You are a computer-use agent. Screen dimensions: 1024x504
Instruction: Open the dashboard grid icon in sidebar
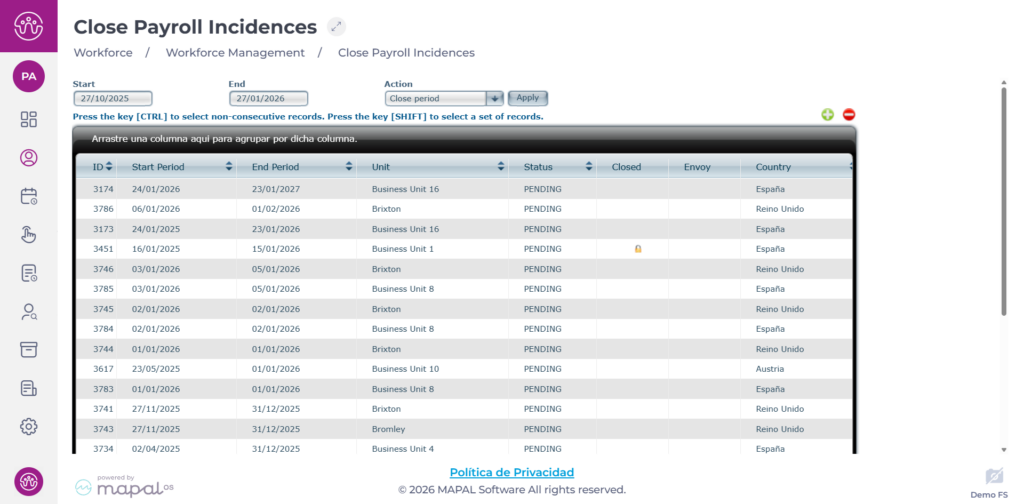point(29,120)
